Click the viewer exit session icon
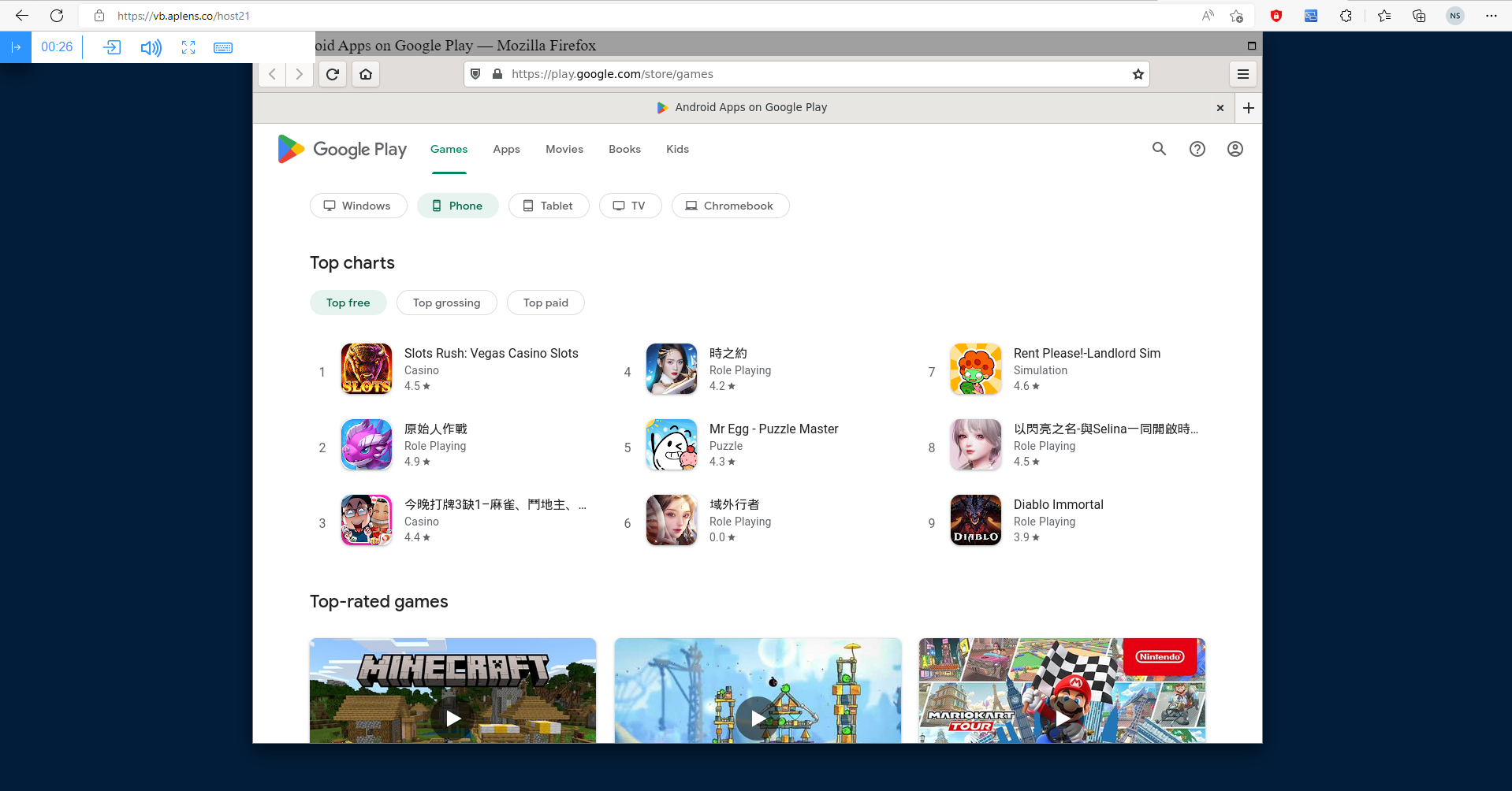 coord(112,47)
